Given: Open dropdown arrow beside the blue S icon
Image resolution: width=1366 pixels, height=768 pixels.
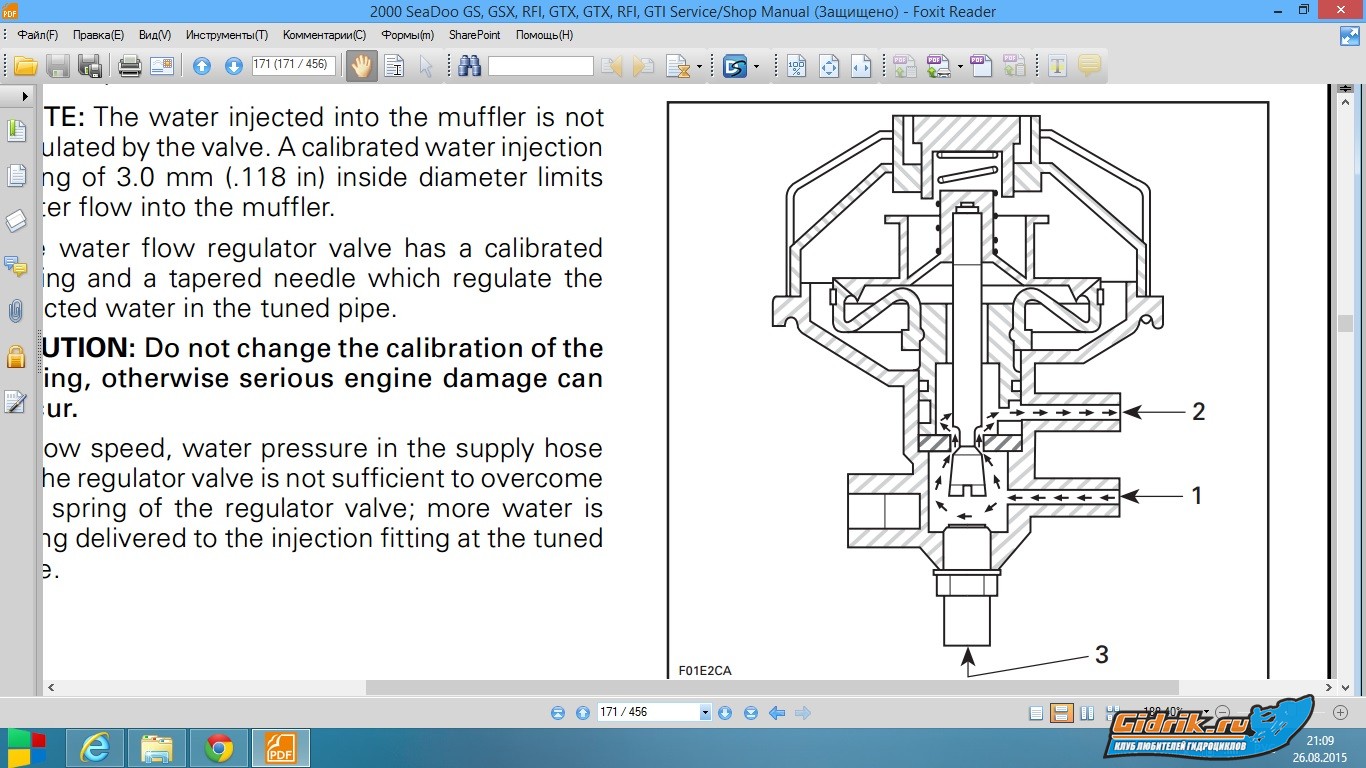Looking at the screenshot, I should pos(756,67).
